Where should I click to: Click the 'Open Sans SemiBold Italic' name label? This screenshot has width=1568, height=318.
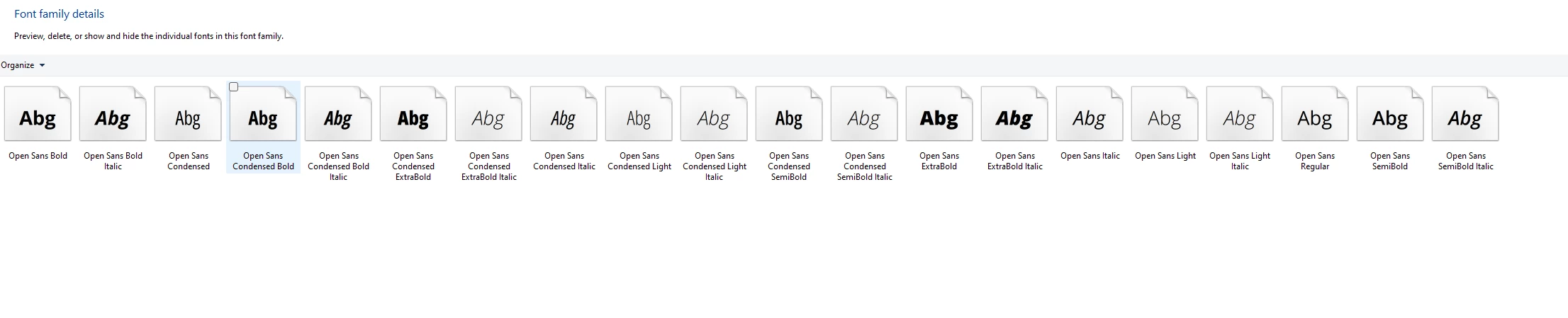[1465, 161]
